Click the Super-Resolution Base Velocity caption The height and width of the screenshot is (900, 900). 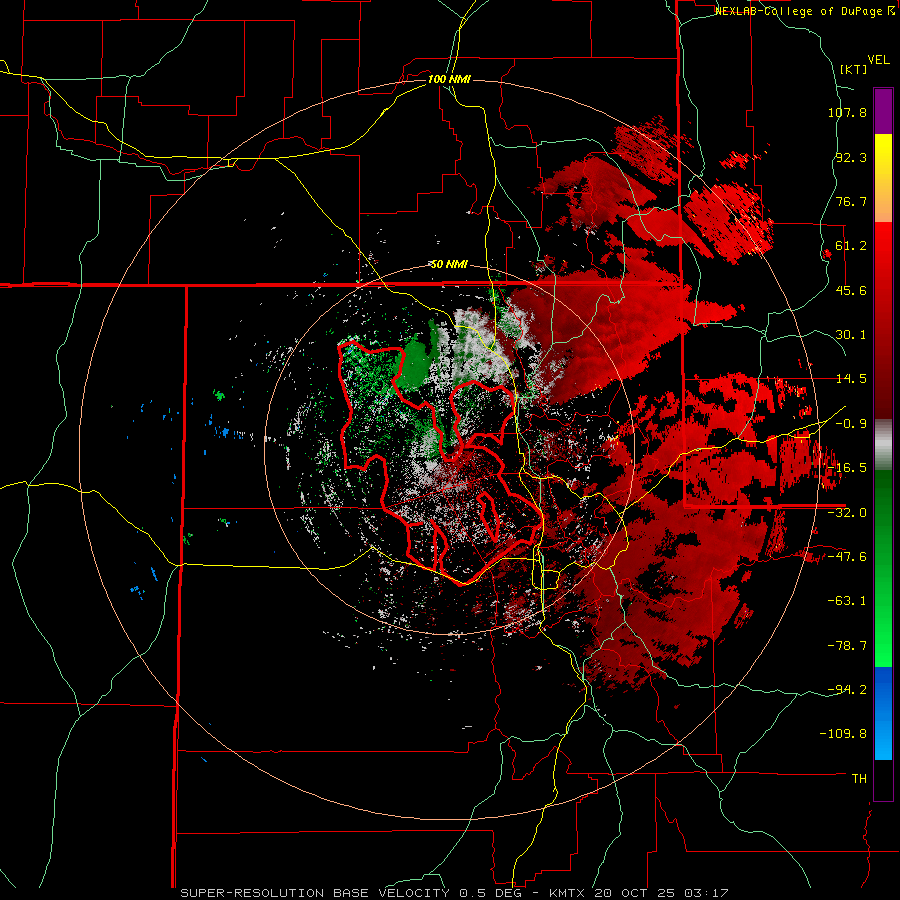pos(454,893)
